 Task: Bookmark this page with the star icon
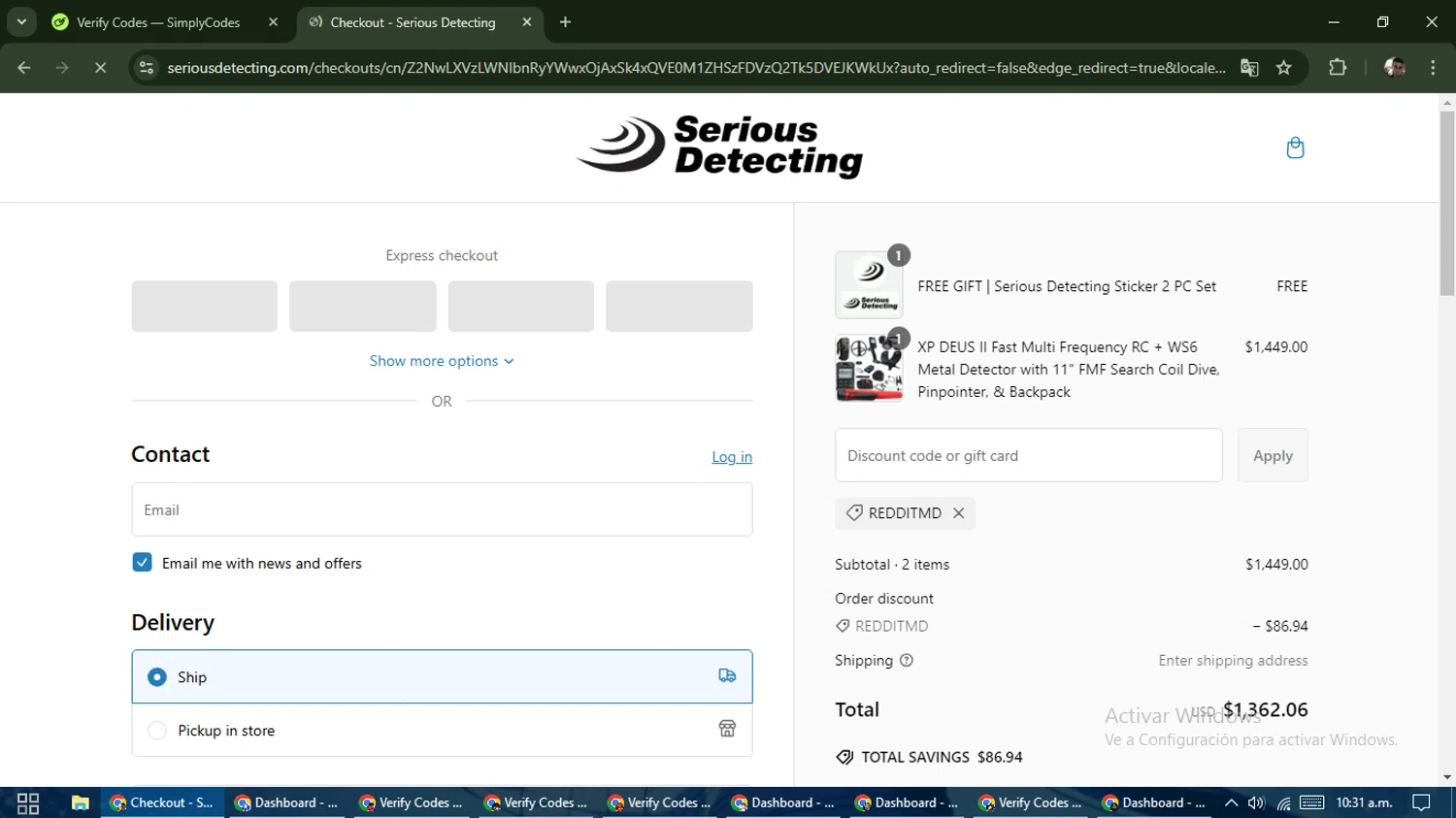pos(1284,67)
